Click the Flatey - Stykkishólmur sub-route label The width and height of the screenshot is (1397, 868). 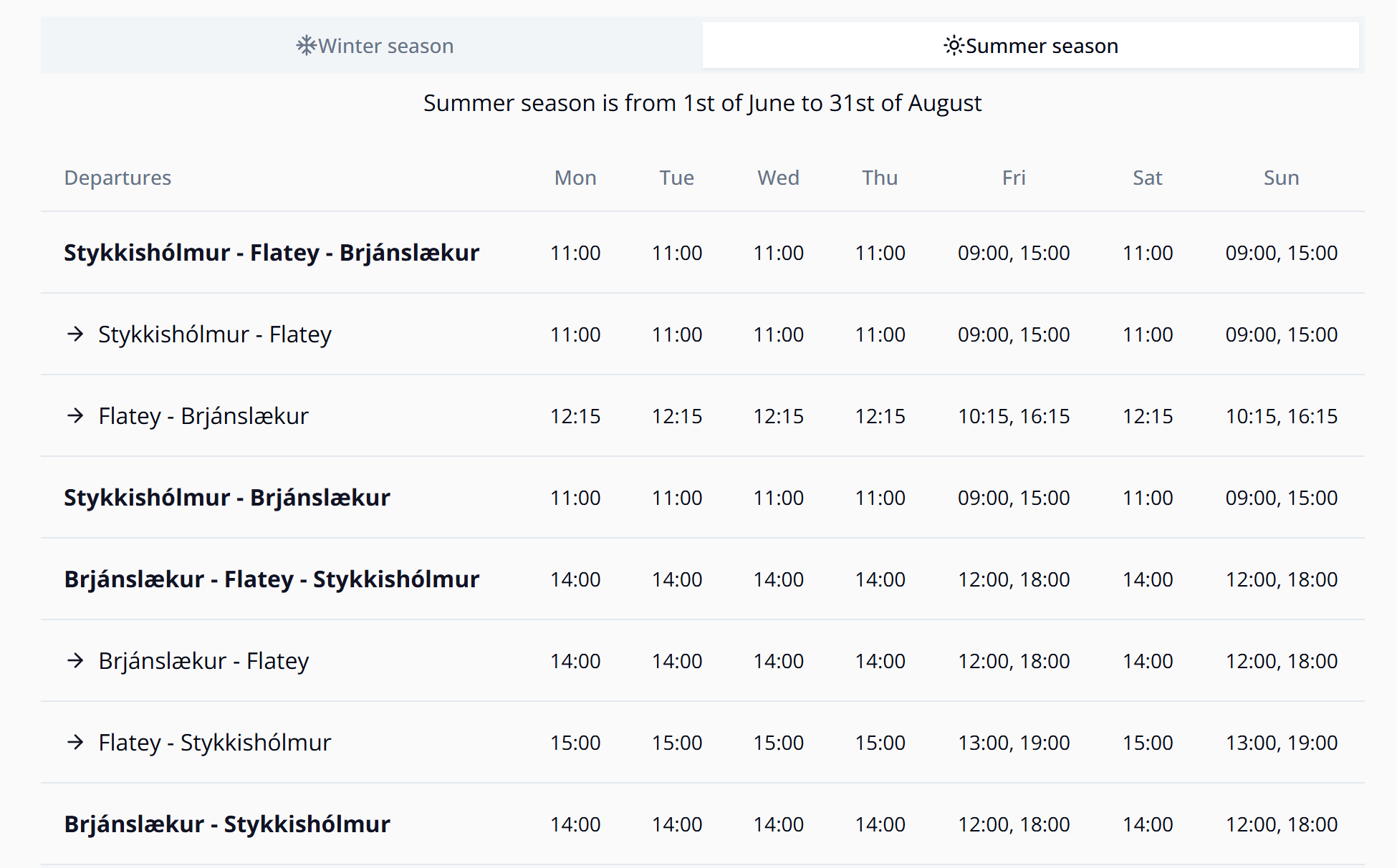[215, 743]
